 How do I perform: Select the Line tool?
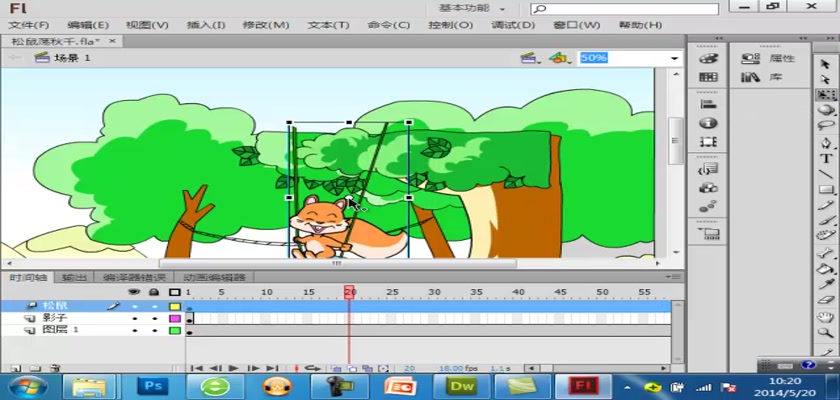pyautogui.click(x=826, y=174)
